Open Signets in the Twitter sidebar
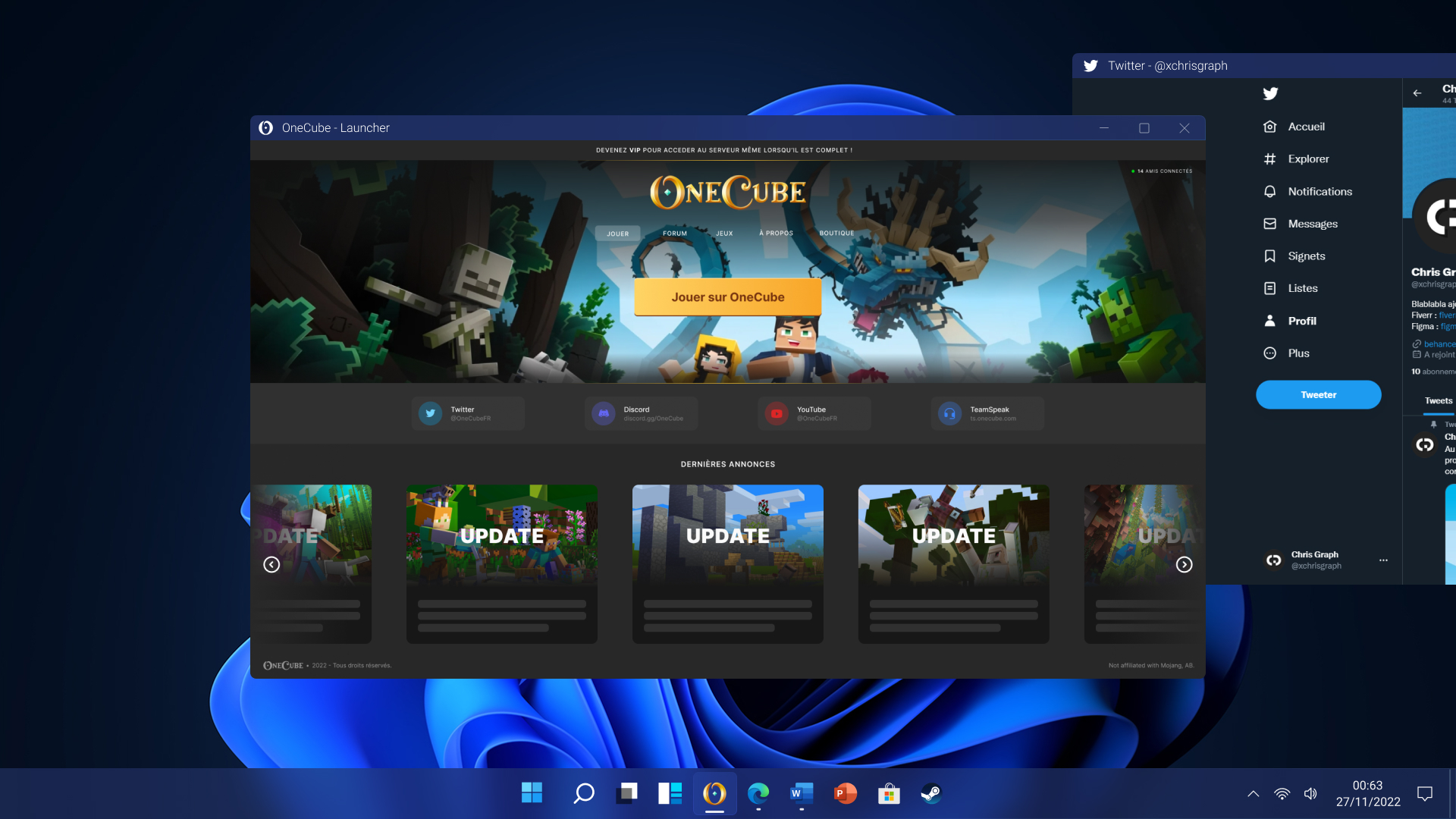Viewport: 1456px width, 819px height. click(1307, 256)
